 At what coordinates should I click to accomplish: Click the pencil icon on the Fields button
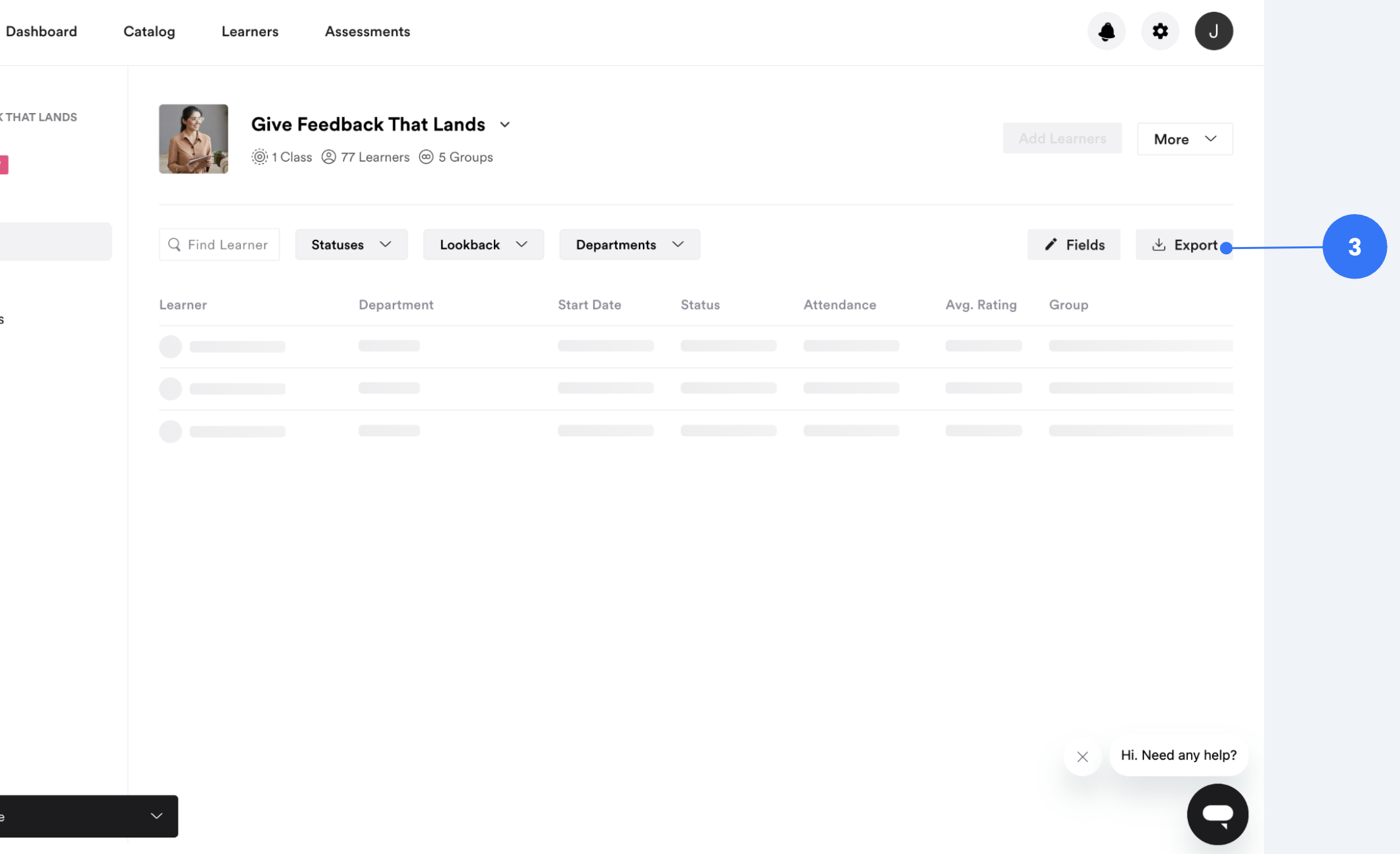click(x=1052, y=244)
